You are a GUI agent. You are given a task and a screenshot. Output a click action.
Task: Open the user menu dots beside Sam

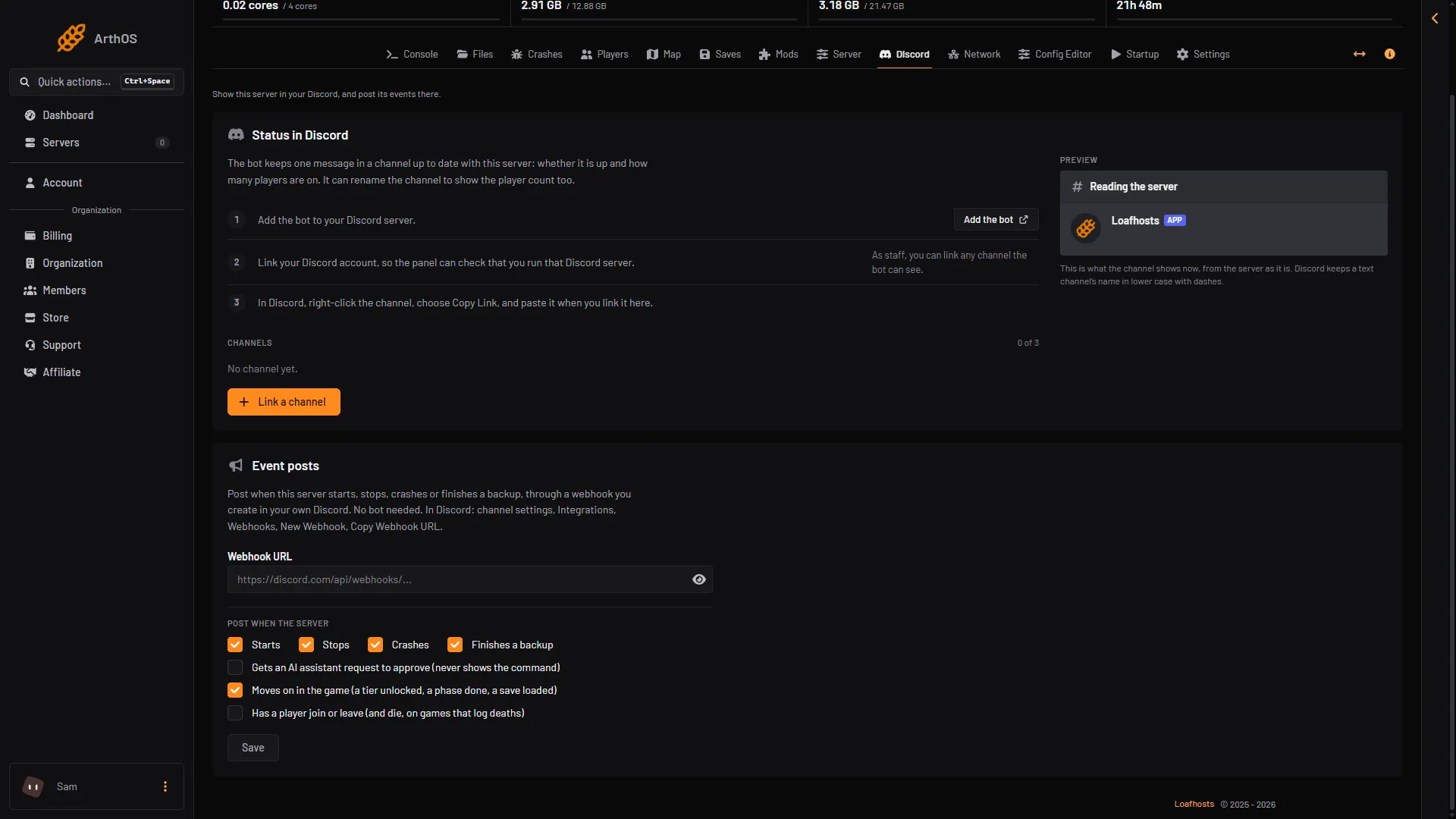165,786
